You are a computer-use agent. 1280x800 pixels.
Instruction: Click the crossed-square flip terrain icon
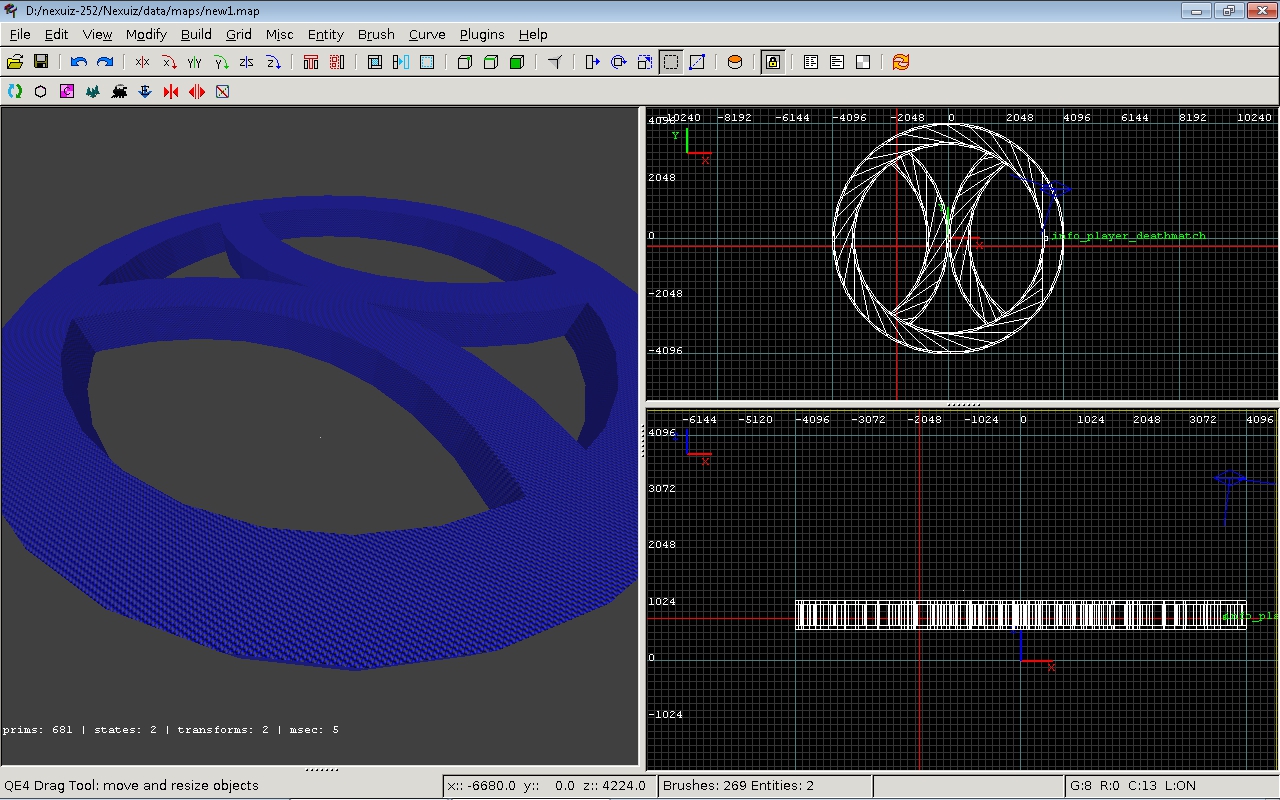[223, 91]
